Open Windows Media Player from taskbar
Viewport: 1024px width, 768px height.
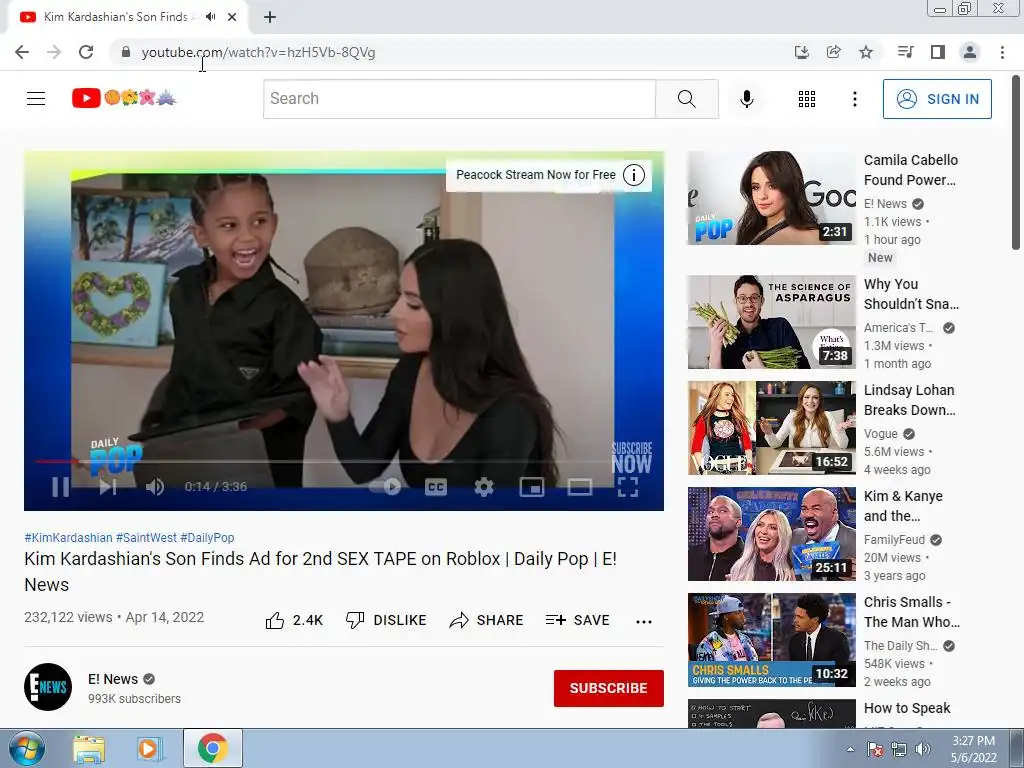[x=149, y=749]
